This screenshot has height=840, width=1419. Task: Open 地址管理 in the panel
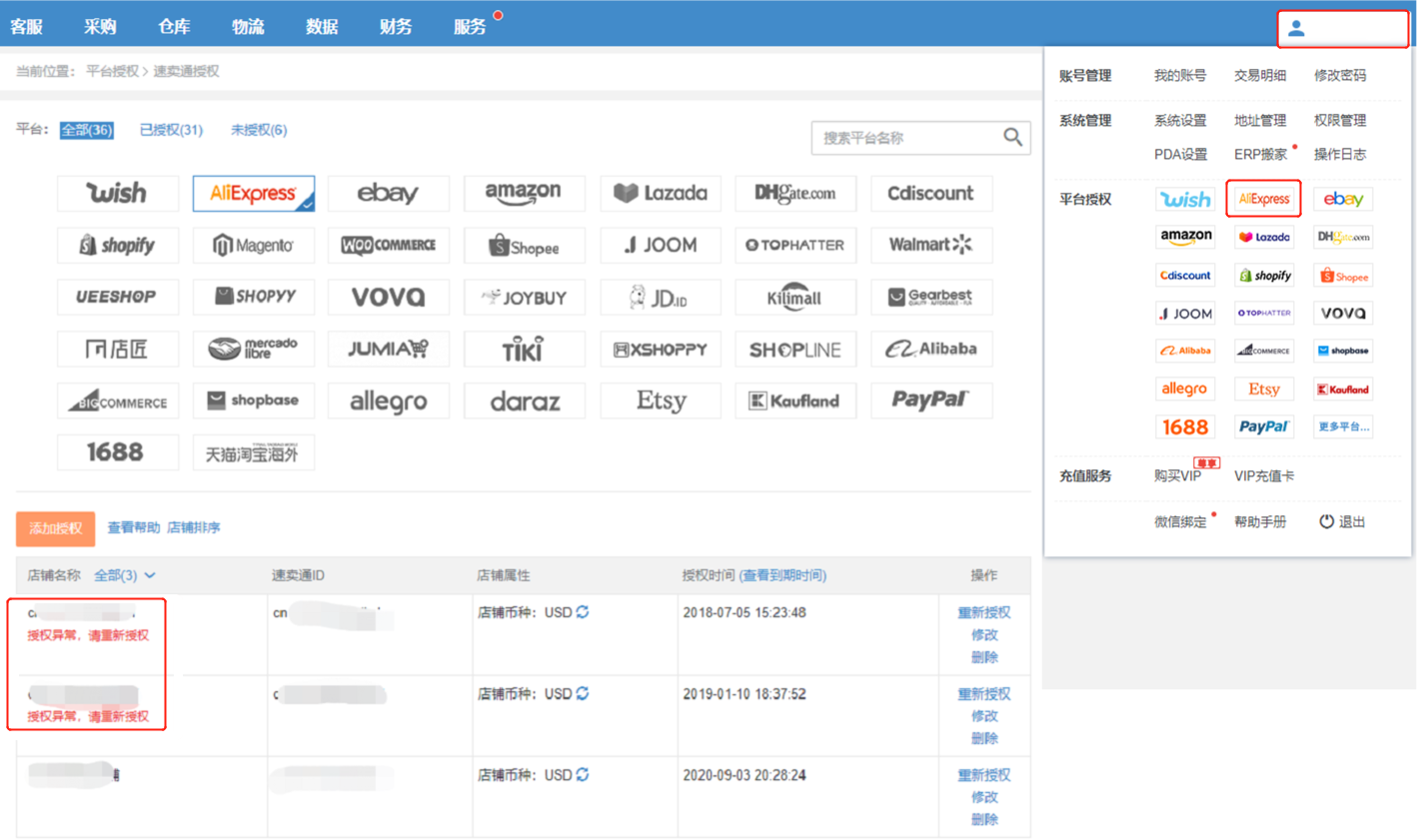point(1260,120)
